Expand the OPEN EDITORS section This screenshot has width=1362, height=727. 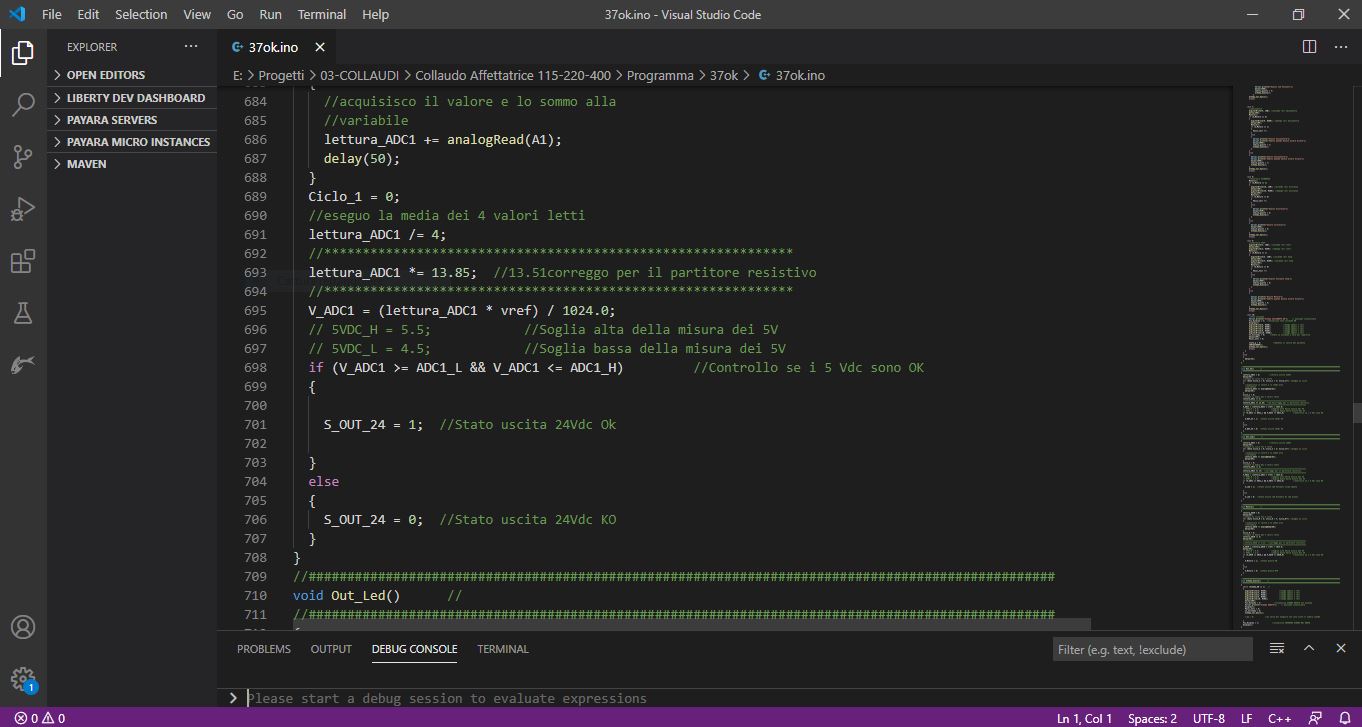point(105,75)
